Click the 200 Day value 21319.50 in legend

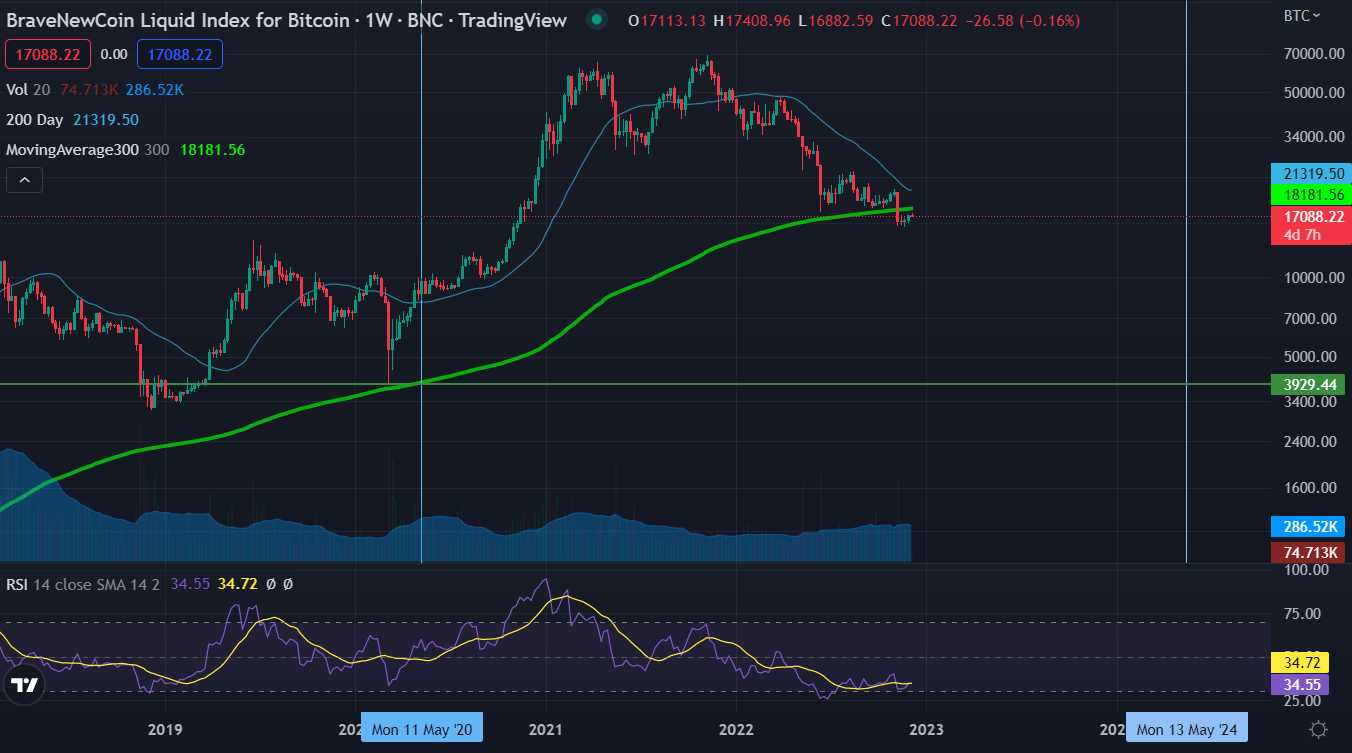[106, 119]
